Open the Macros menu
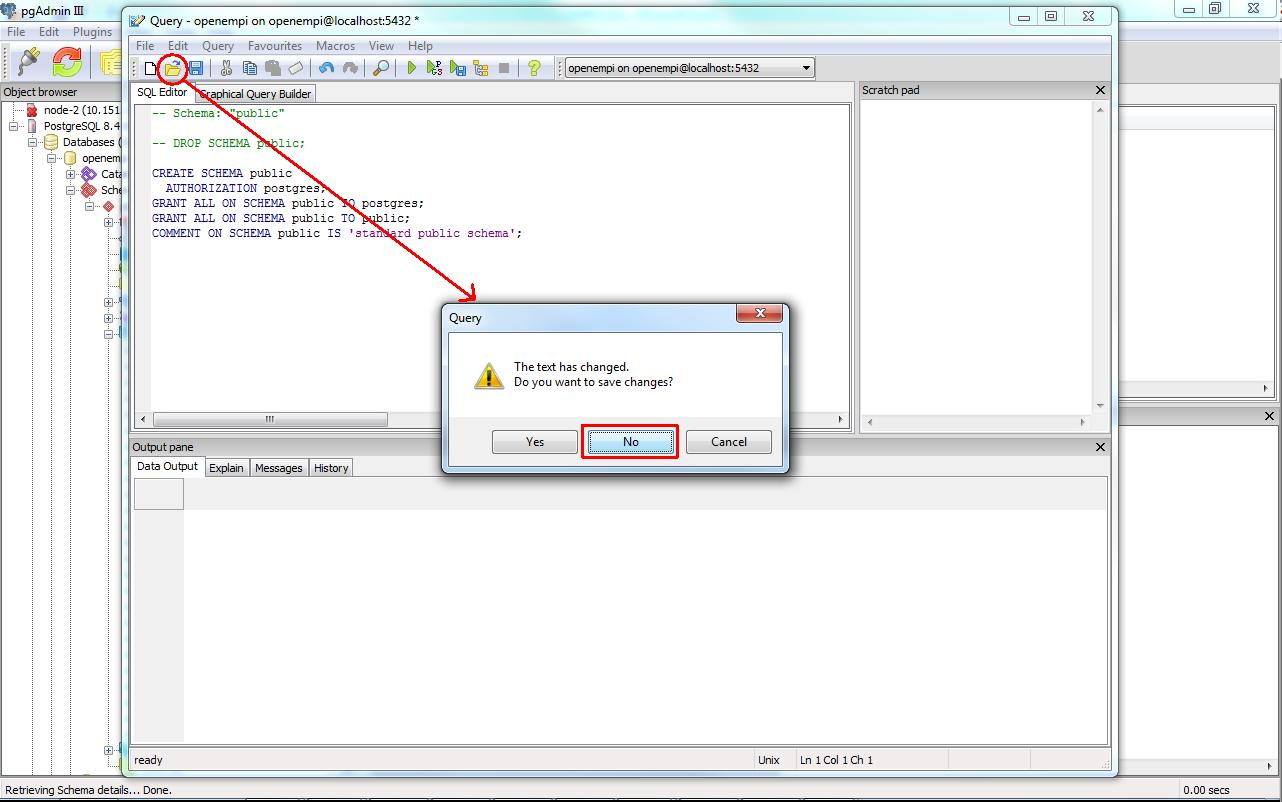 [335, 46]
